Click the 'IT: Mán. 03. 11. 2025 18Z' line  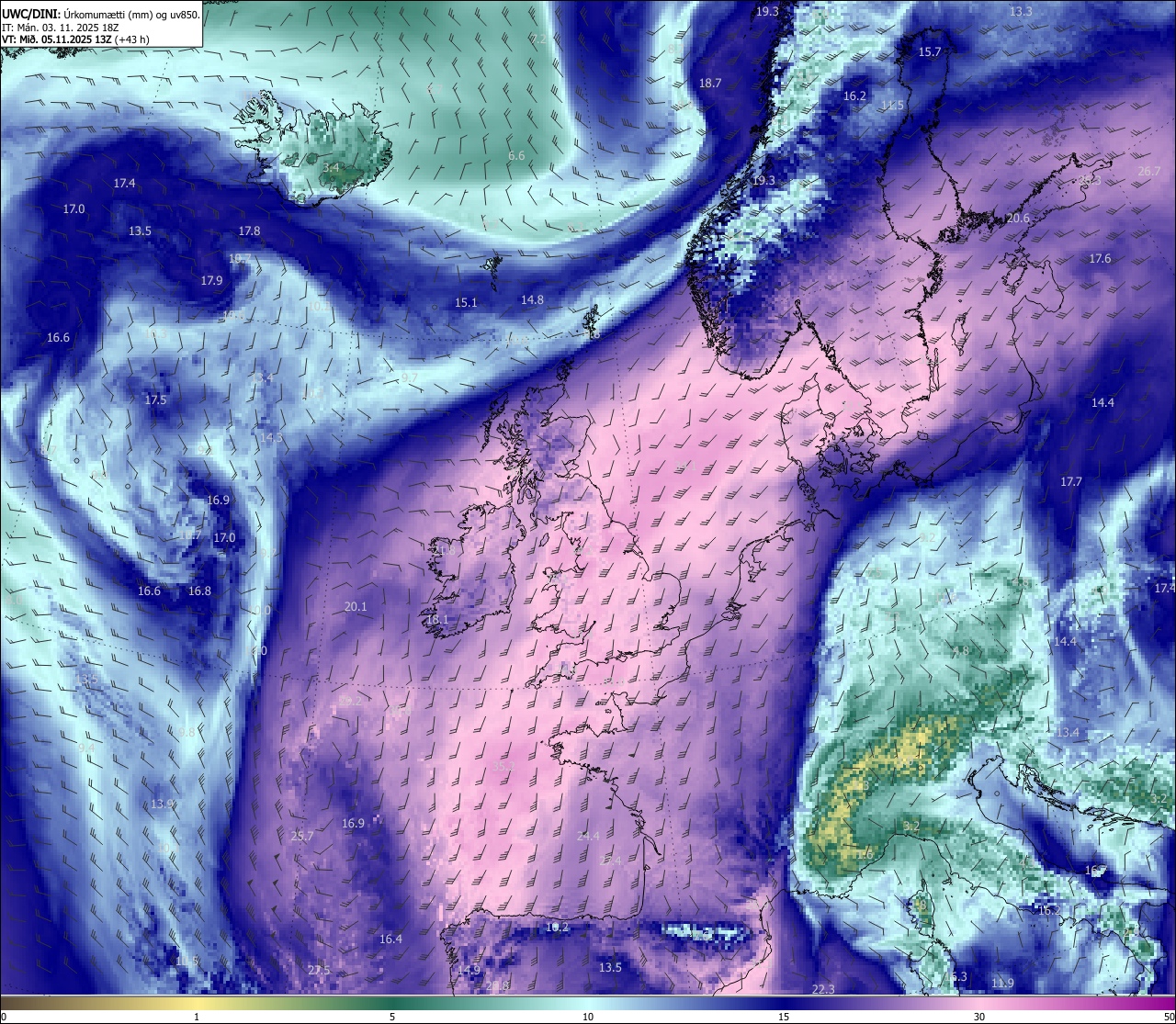(61, 28)
